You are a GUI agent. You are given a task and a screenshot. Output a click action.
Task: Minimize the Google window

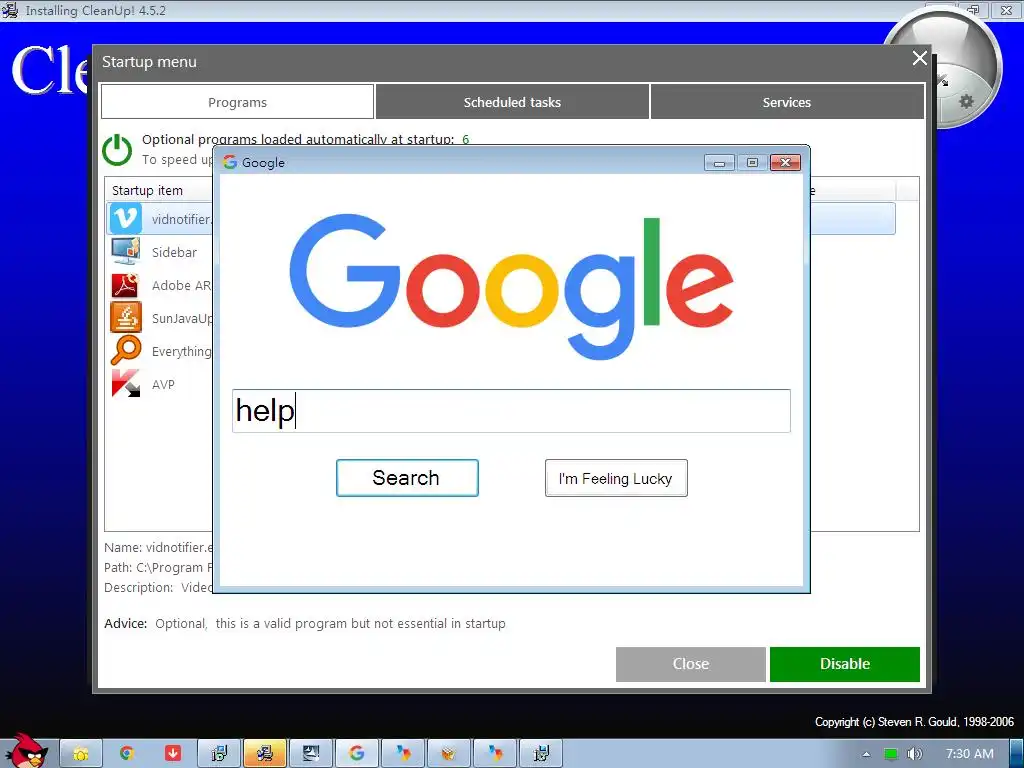[x=719, y=162]
